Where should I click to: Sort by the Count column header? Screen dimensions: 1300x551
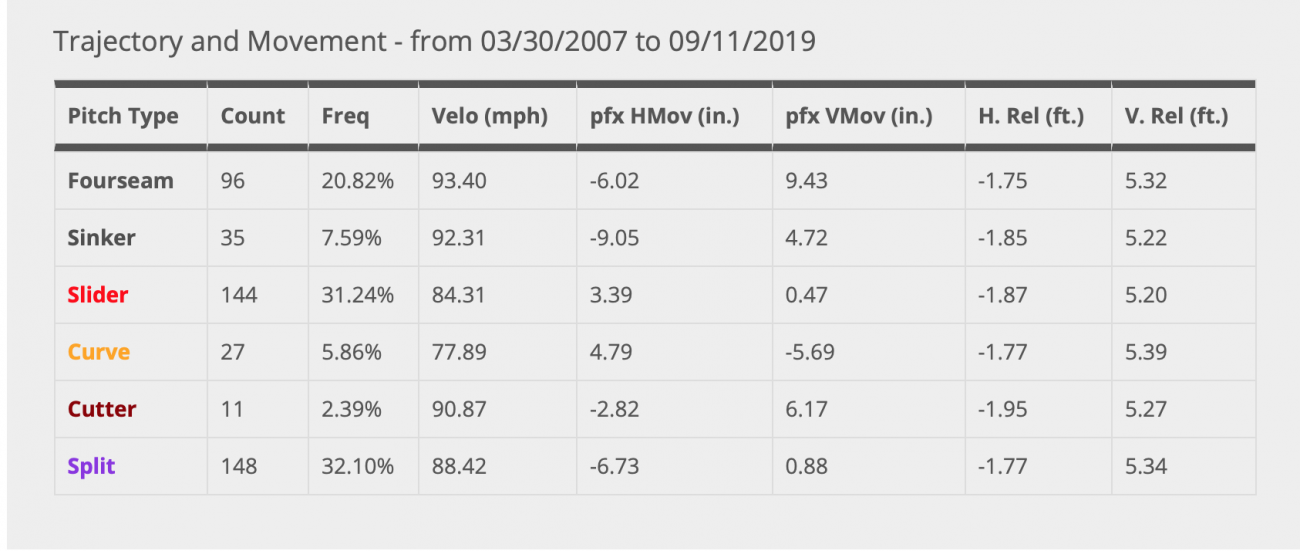click(x=253, y=116)
